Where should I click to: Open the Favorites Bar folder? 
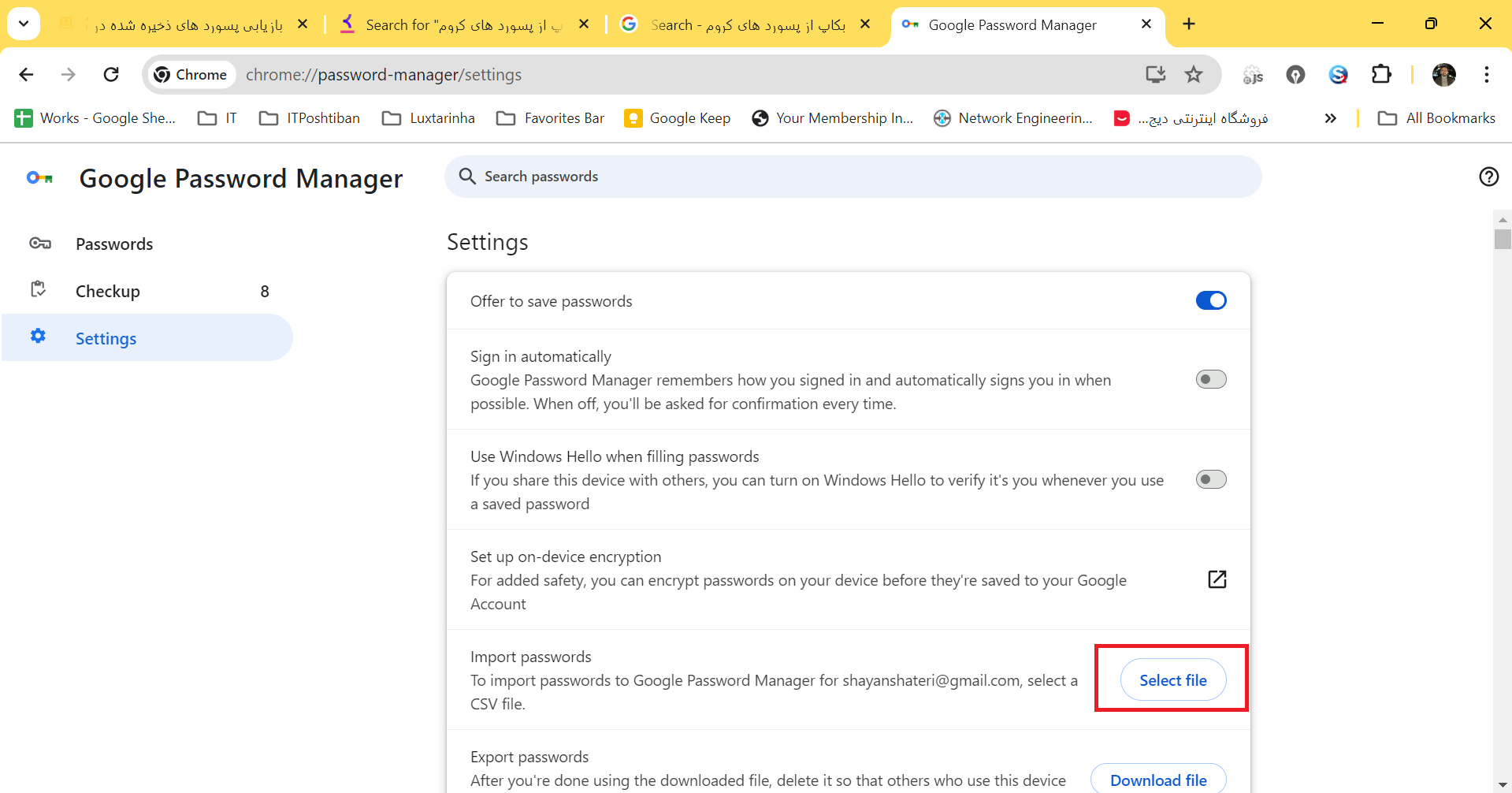550,118
